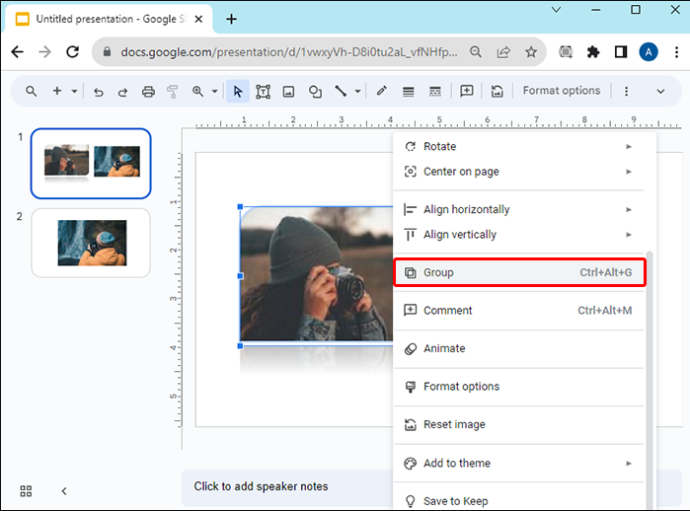Viewport: 690px width, 511px height.
Task: Click the border weight icon
Action: [x=408, y=92]
